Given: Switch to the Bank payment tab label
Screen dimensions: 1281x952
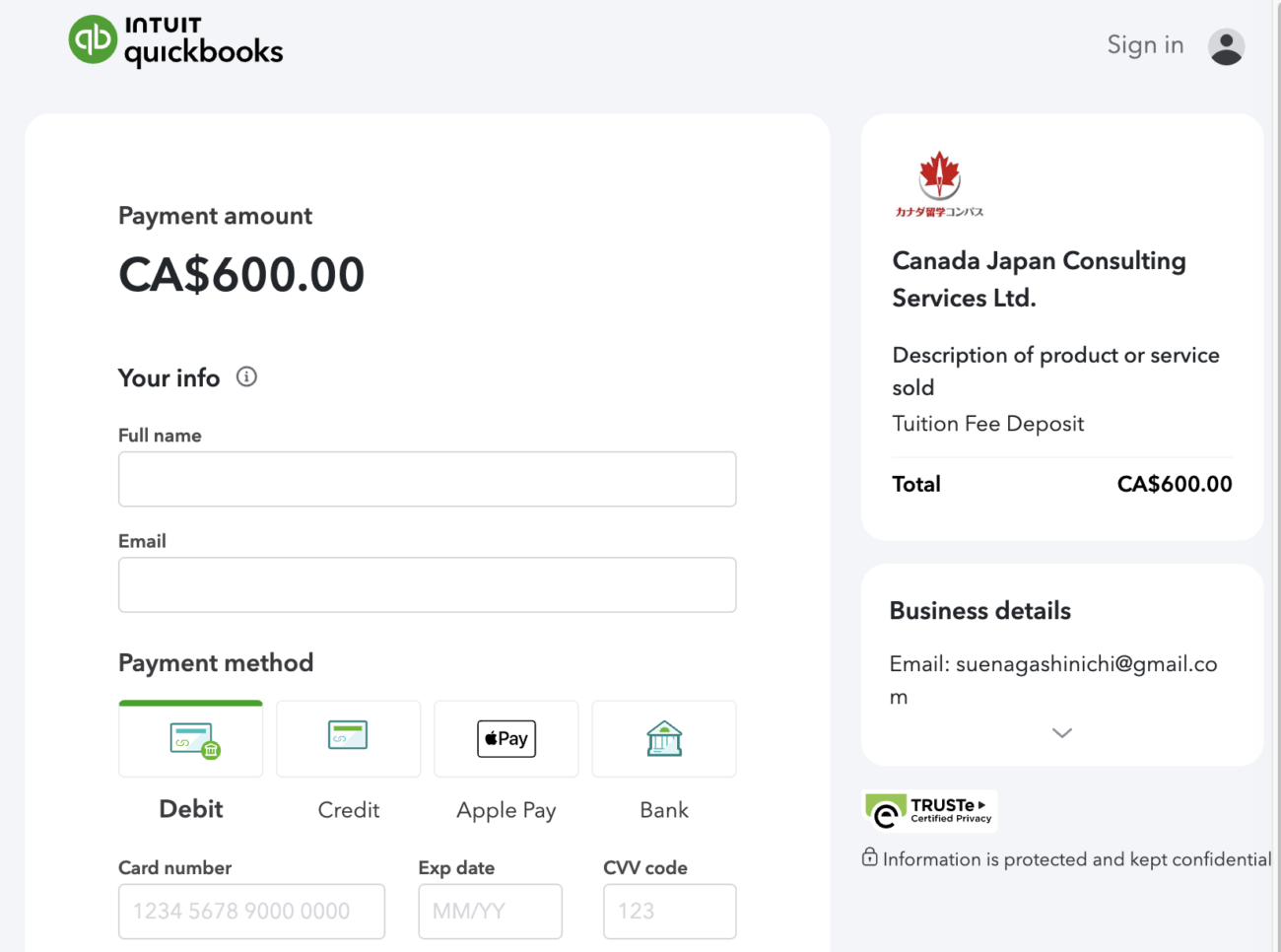Looking at the screenshot, I should click(x=664, y=810).
